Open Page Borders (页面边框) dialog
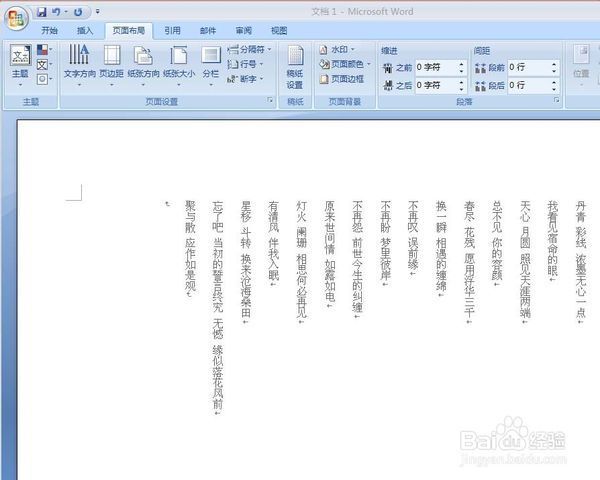The width and height of the screenshot is (600, 480). tap(342, 79)
